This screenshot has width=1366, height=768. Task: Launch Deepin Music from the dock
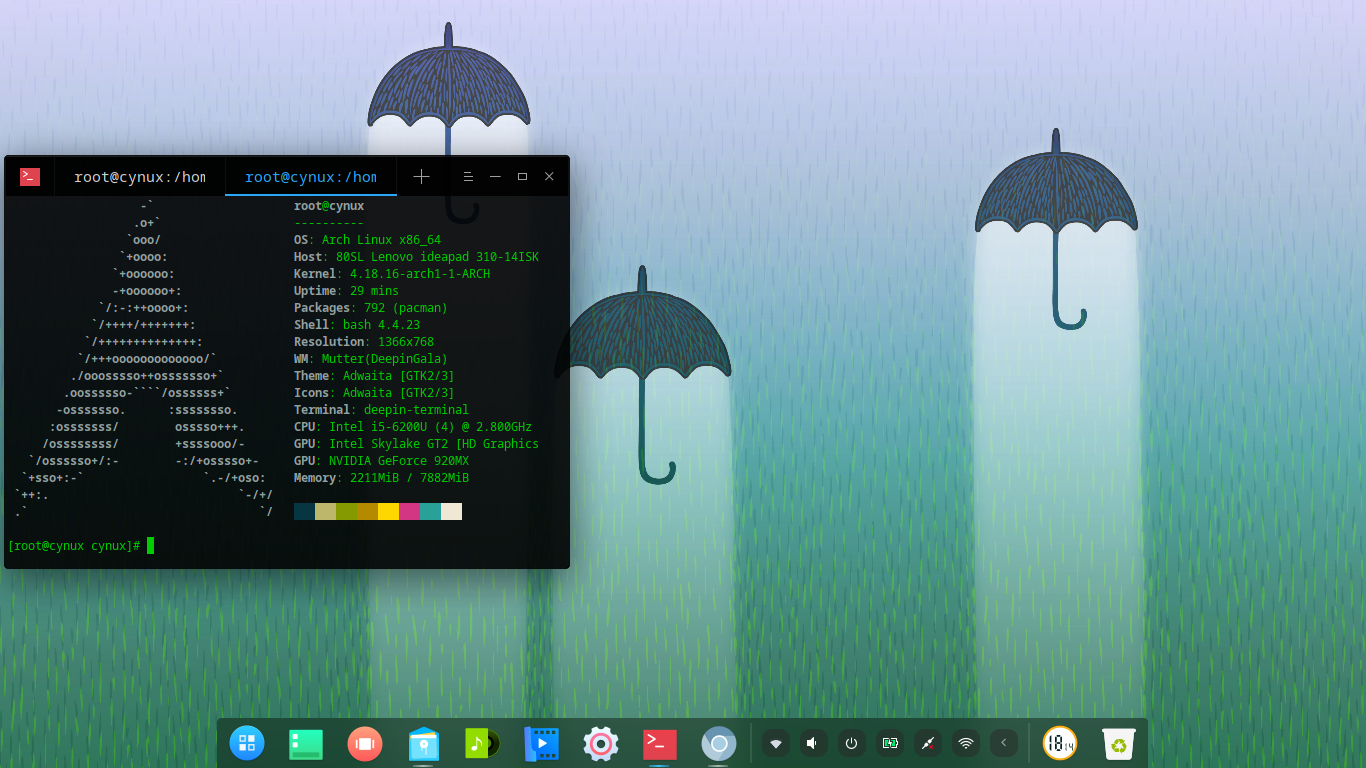click(x=483, y=743)
